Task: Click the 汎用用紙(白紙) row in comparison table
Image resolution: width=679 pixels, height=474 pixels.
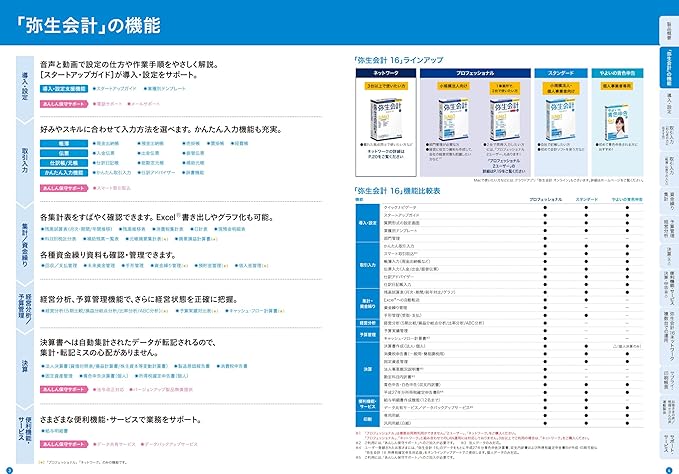Action: pyautogui.click(x=513, y=423)
